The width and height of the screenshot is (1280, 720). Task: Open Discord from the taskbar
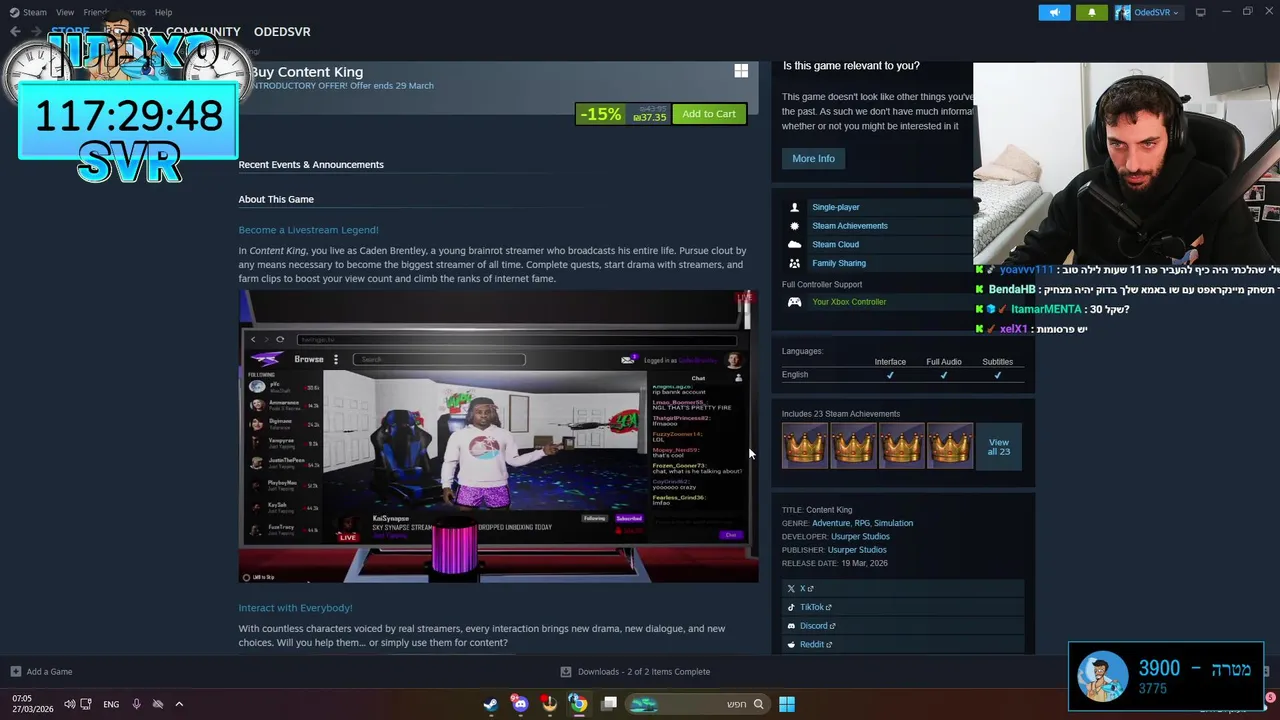(x=520, y=704)
